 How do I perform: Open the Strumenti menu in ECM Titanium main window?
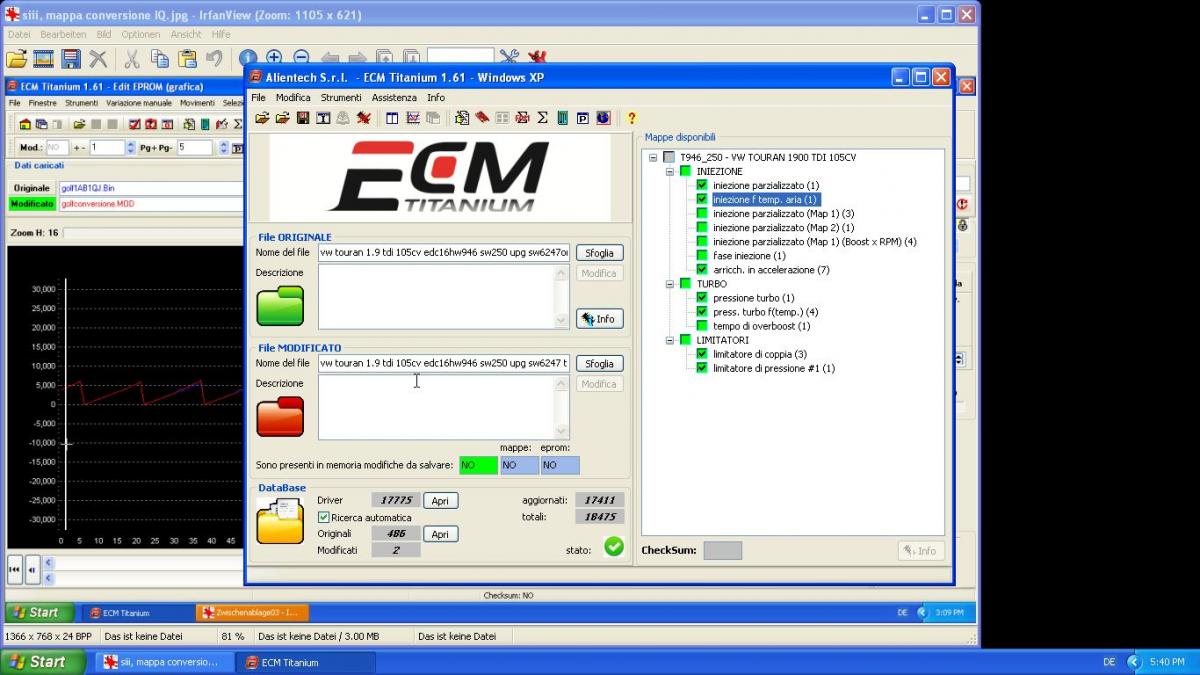pos(341,98)
